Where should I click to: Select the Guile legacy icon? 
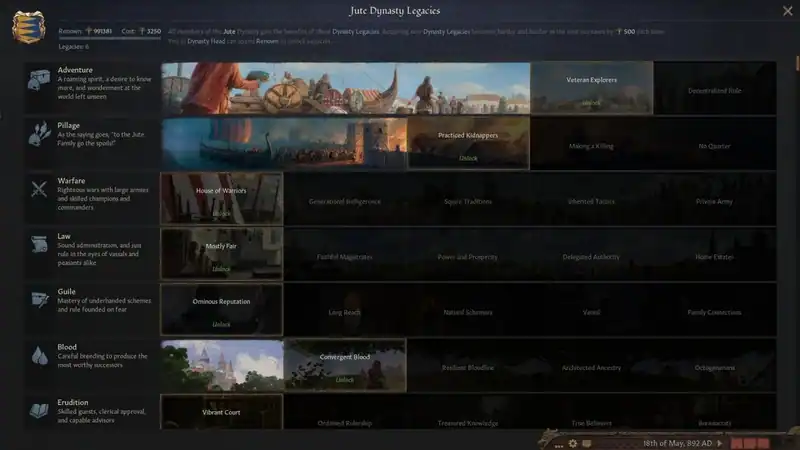point(39,299)
